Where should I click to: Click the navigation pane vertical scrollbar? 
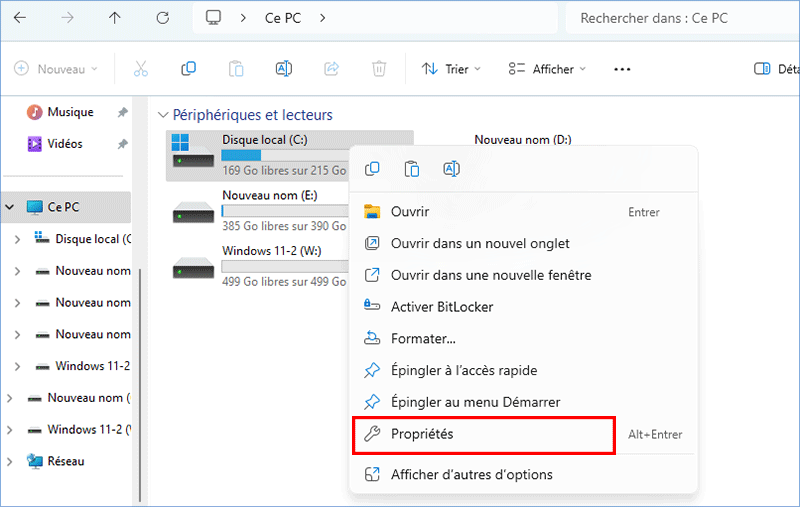[140, 385]
